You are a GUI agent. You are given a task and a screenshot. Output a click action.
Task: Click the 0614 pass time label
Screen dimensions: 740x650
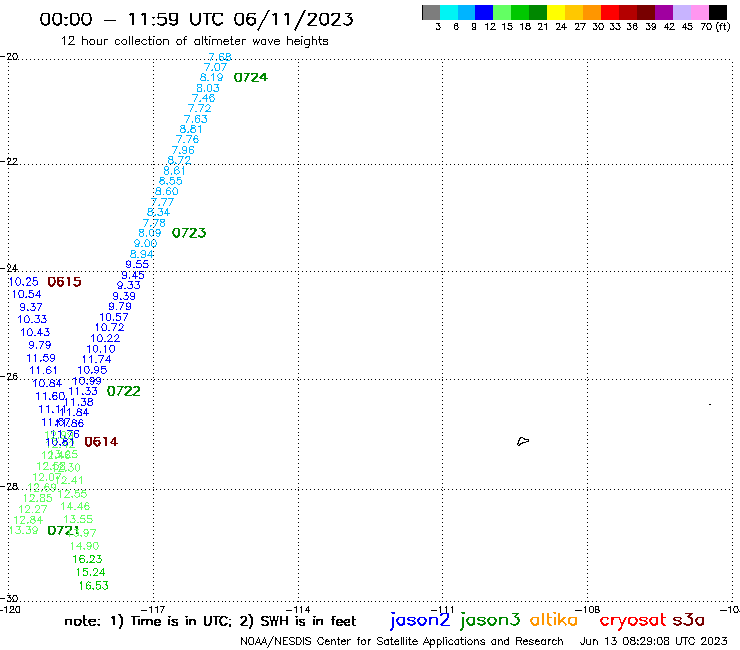[x=101, y=441]
